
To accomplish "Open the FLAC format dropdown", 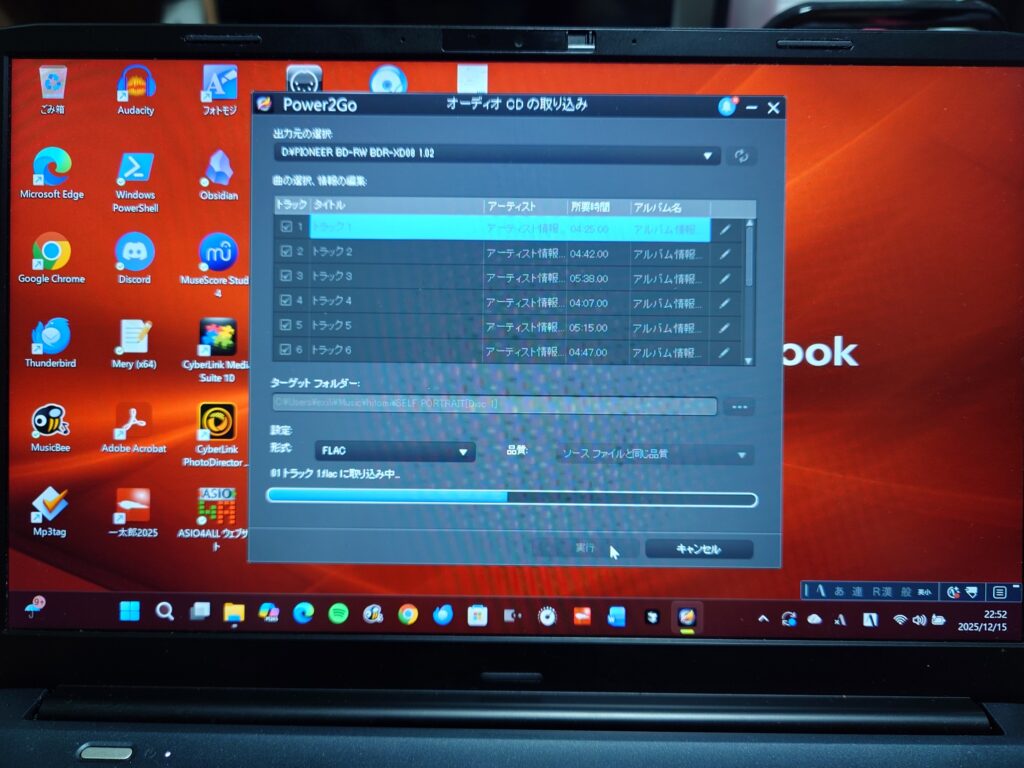I will coord(394,452).
